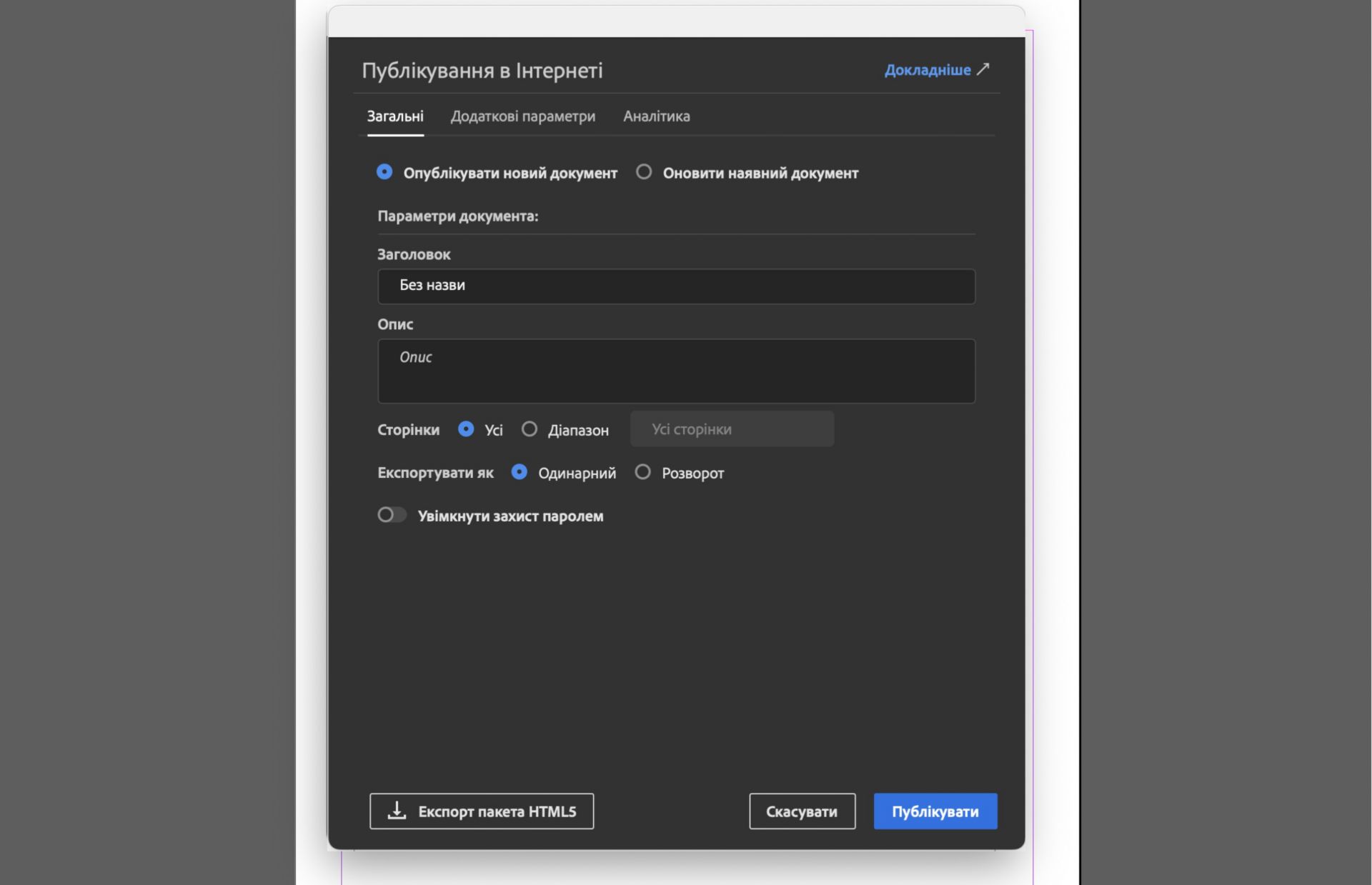
Task: Choose Усі pages radio button
Action: 466,429
